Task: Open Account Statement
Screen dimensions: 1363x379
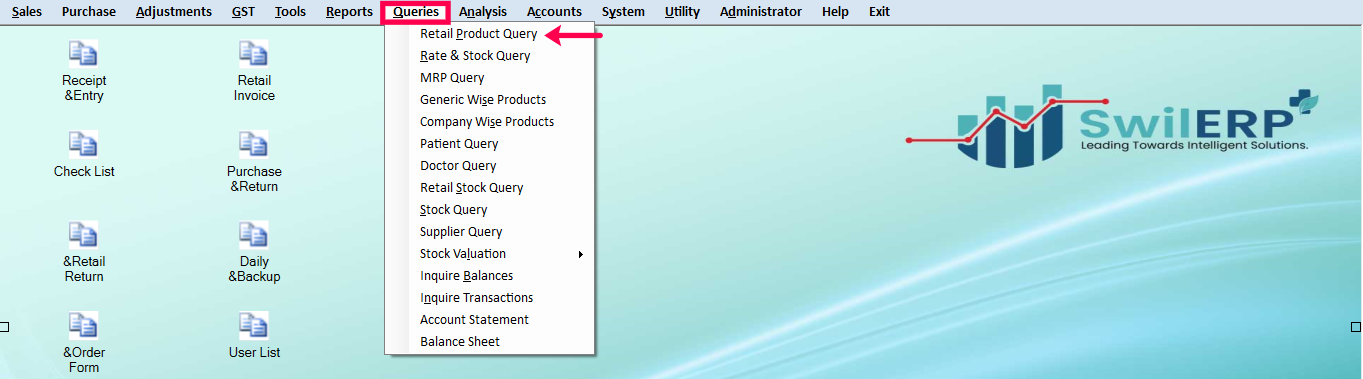Action: (x=490, y=320)
